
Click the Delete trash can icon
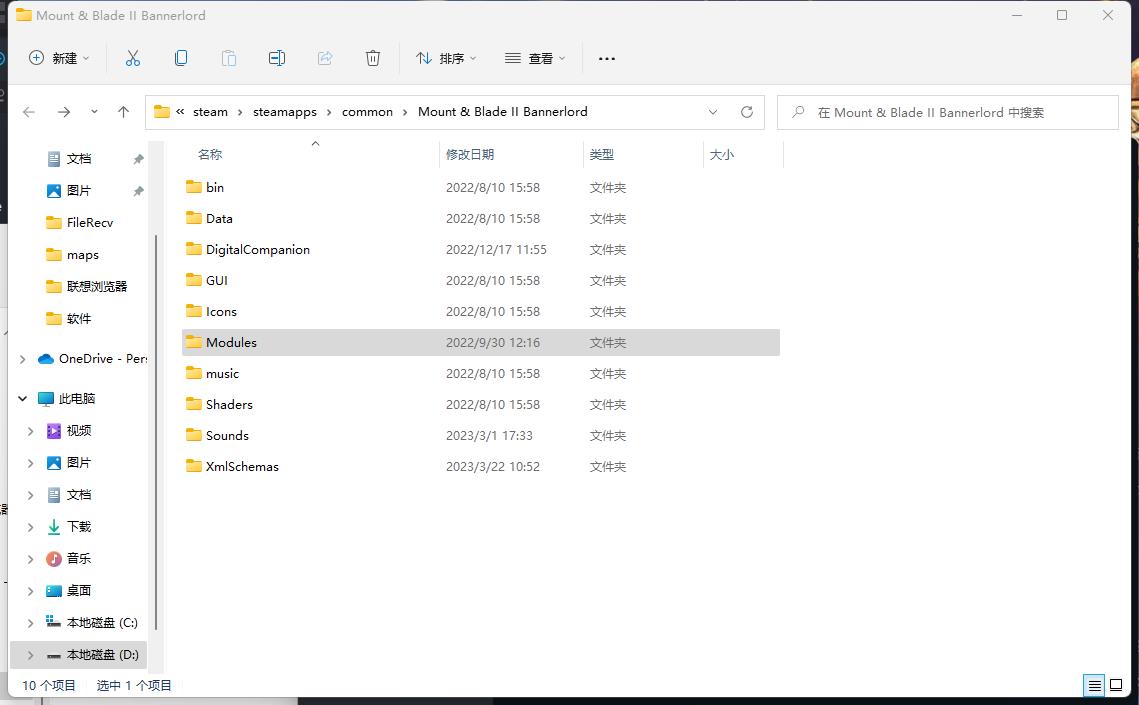coord(373,58)
